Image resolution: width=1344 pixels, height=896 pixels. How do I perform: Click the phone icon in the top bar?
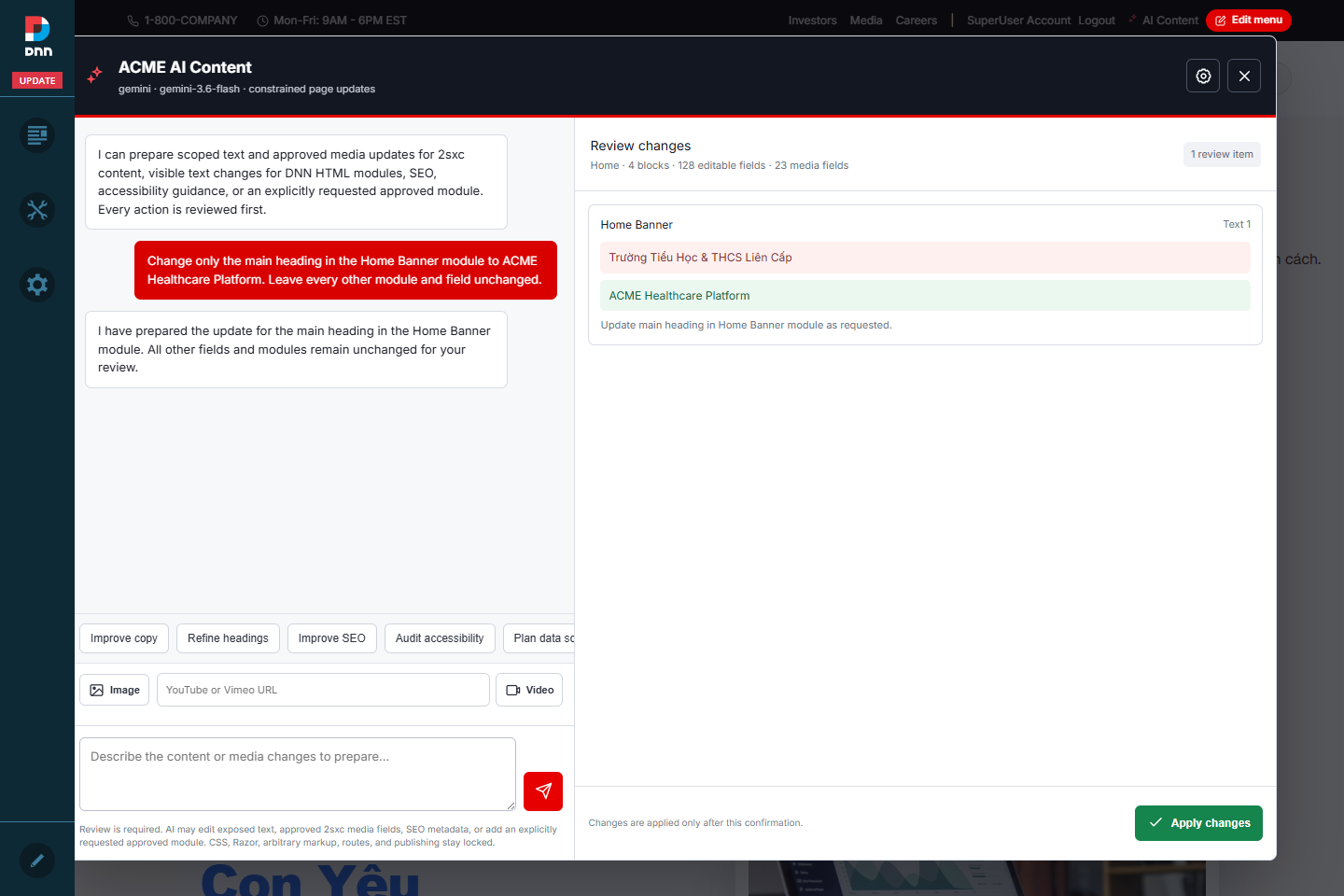point(133,21)
